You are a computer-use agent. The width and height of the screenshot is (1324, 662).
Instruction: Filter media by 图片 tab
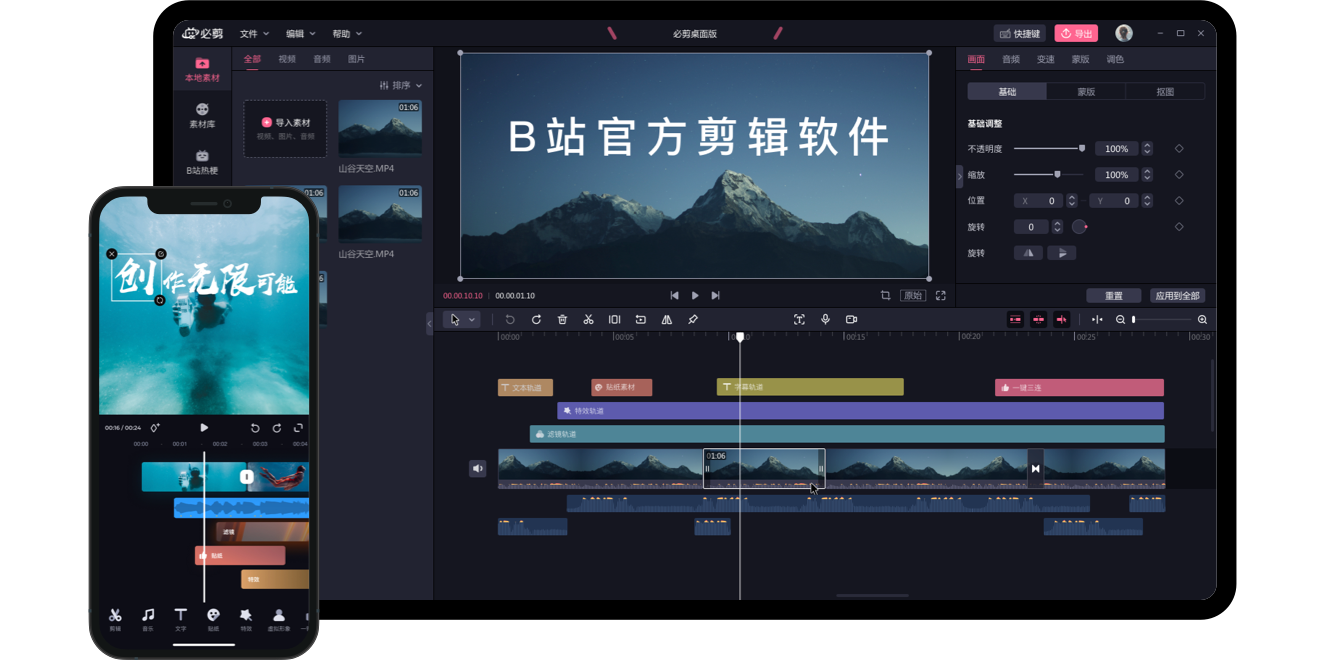pos(356,59)
